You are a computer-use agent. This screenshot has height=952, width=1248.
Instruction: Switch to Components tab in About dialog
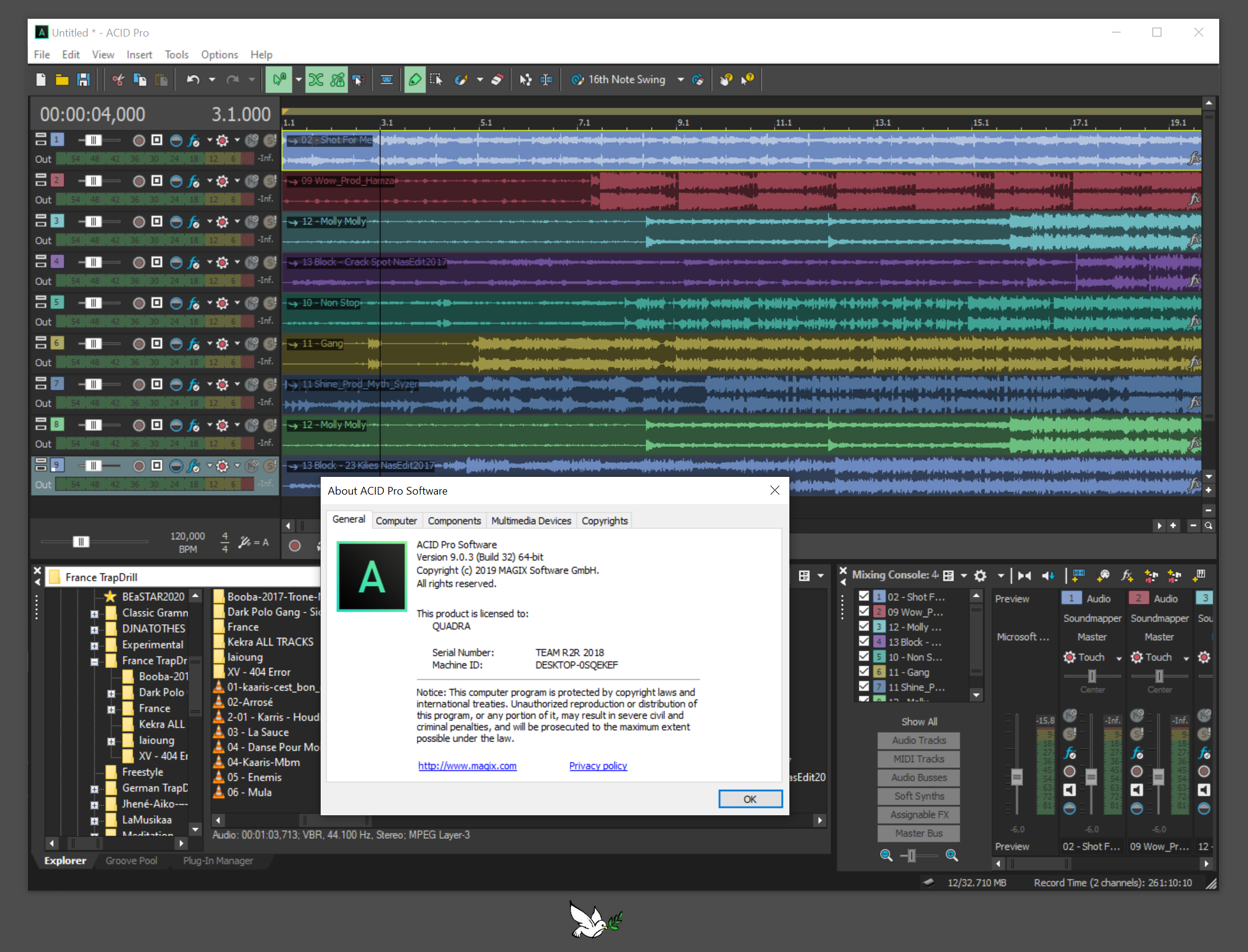pos(454,521)
